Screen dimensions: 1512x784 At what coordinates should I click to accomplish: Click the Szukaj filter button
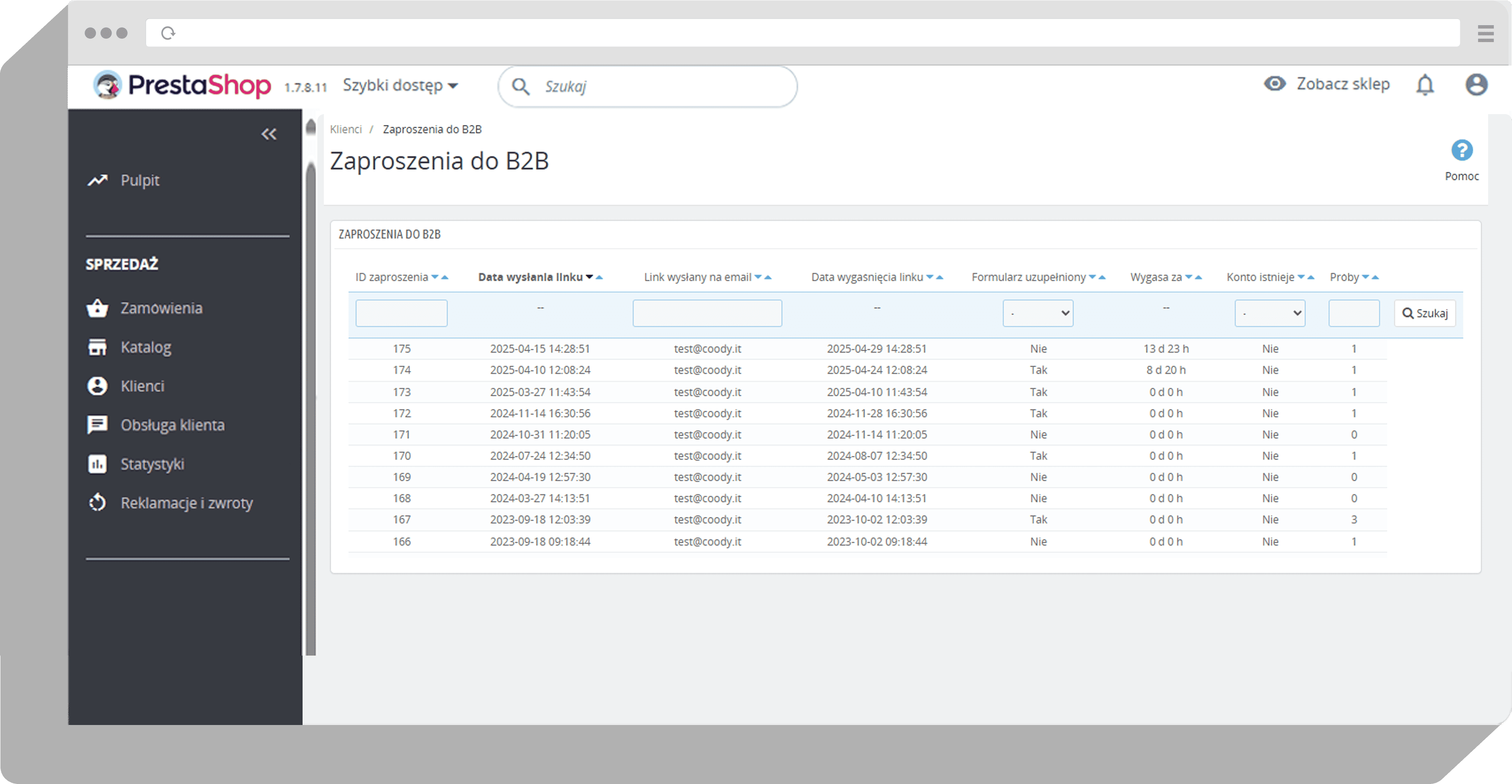pyautogui.click(x=1425, y=313)
